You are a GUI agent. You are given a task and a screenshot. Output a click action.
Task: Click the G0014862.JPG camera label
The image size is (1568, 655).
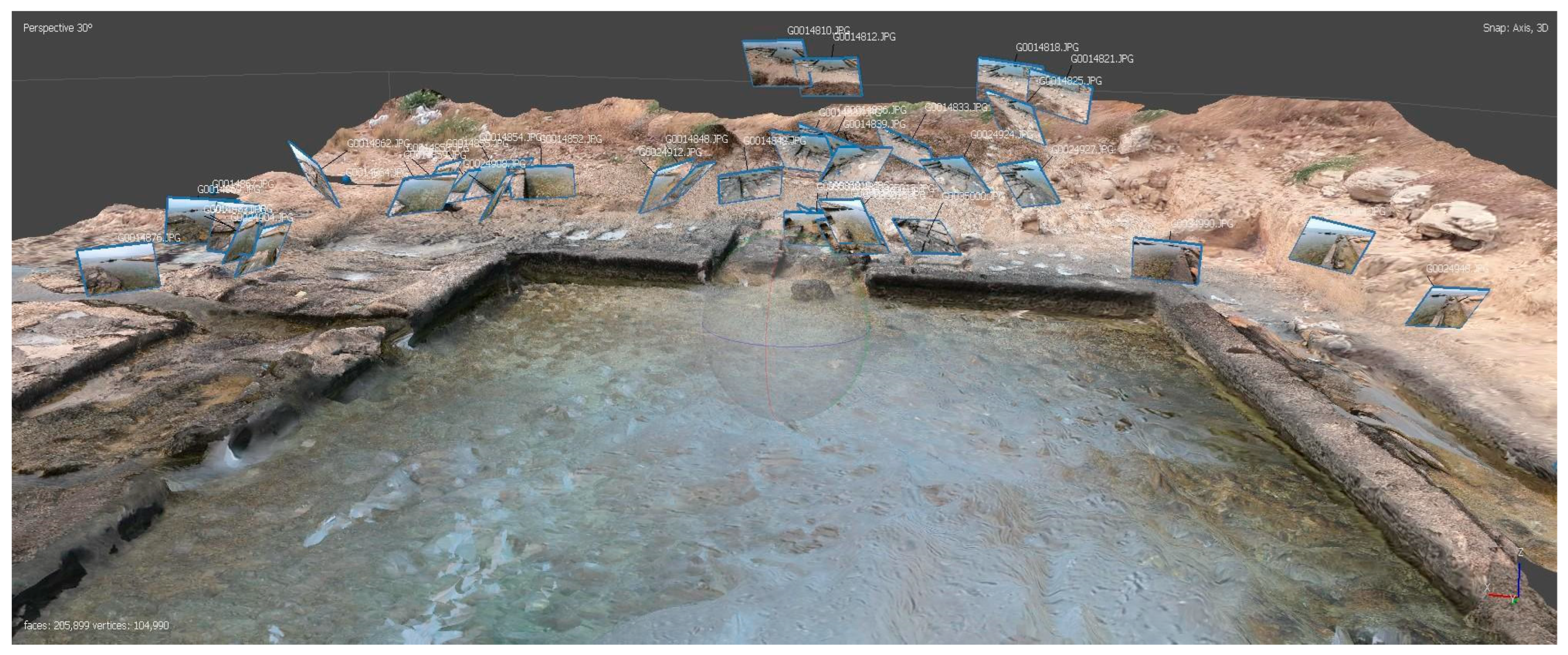pyautogui.click(x=377, y=143)
